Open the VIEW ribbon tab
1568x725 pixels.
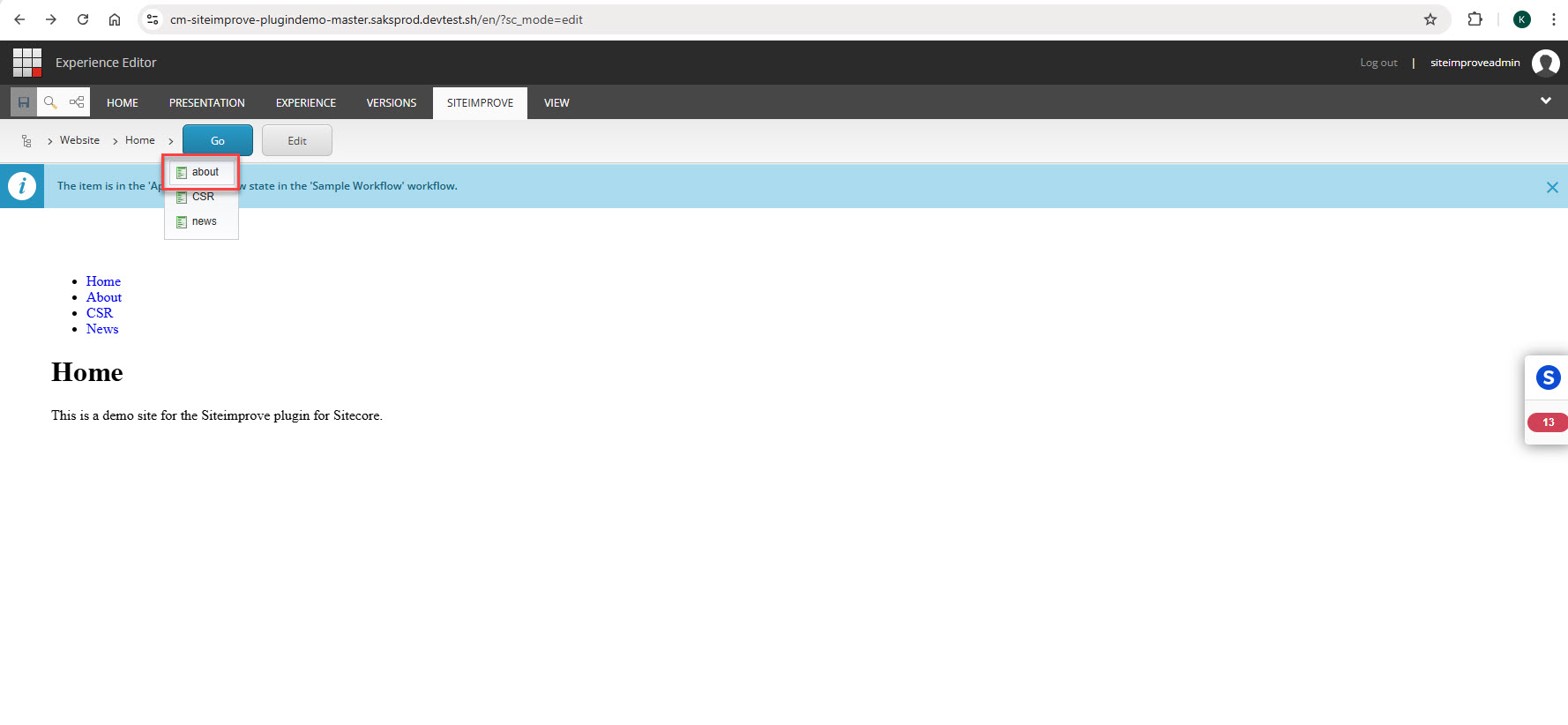[x=556, y=103]
